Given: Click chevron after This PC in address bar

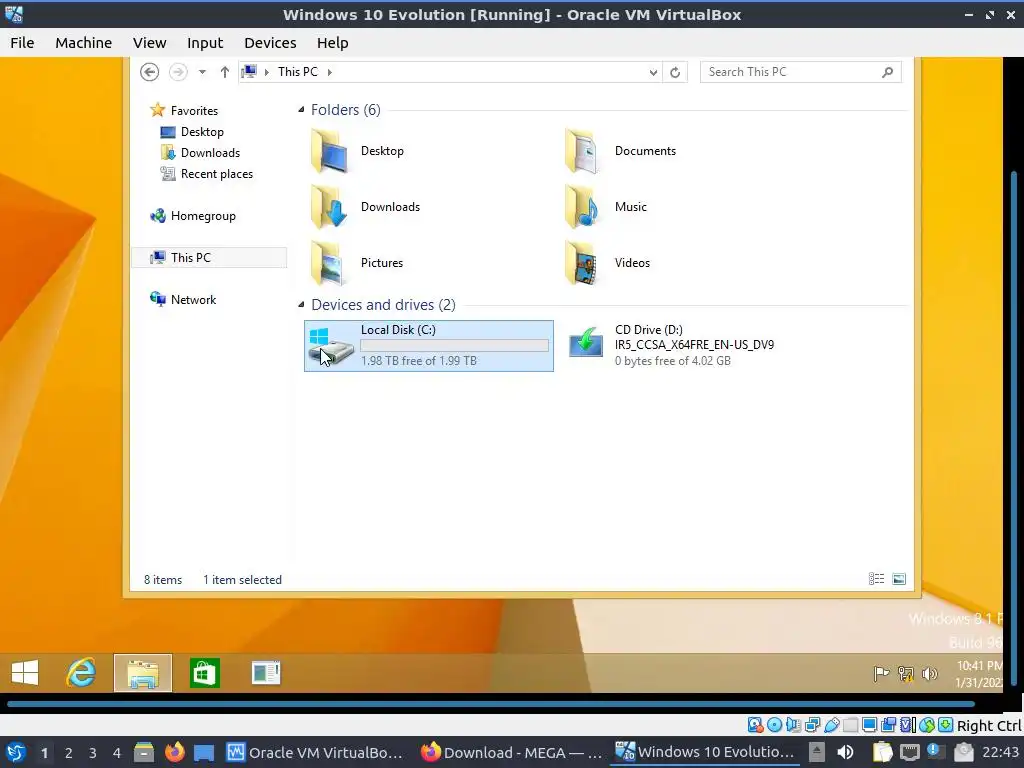Looking at the screenshot, I should [x=330, y=72].
